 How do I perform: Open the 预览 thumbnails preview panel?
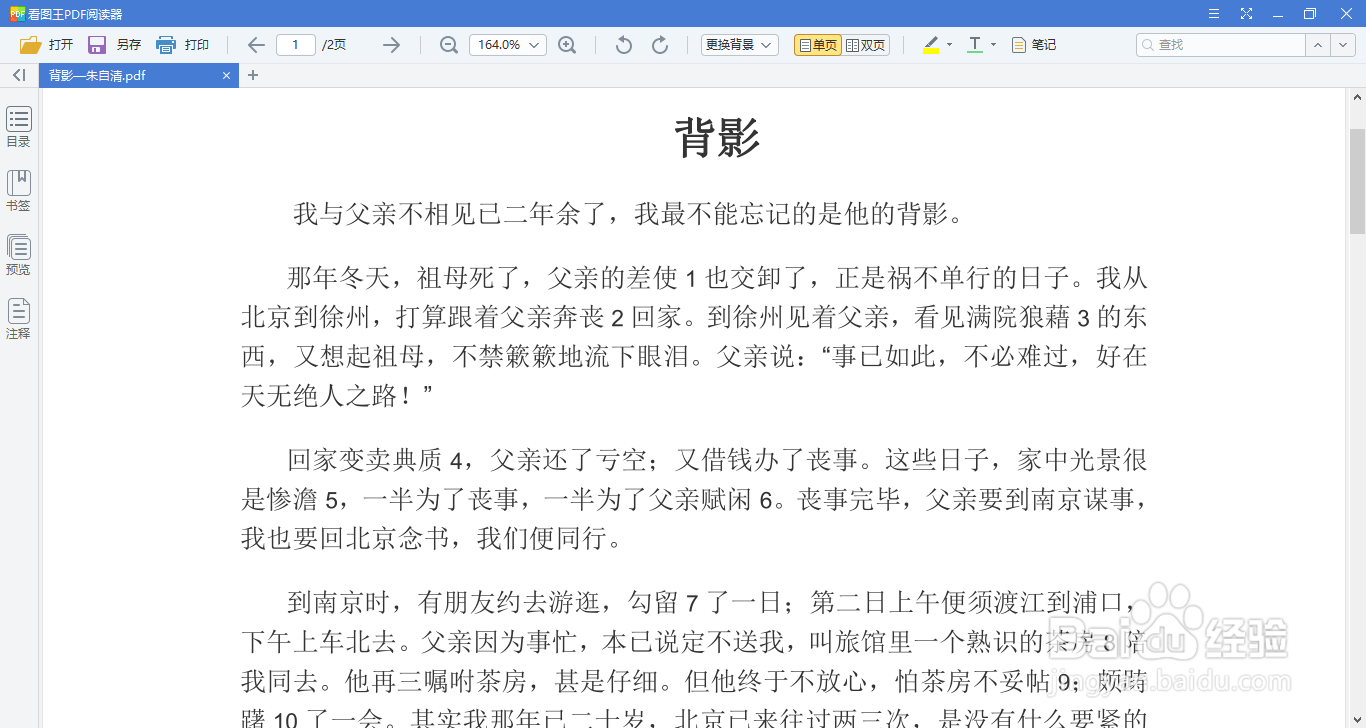click(19, 255)
